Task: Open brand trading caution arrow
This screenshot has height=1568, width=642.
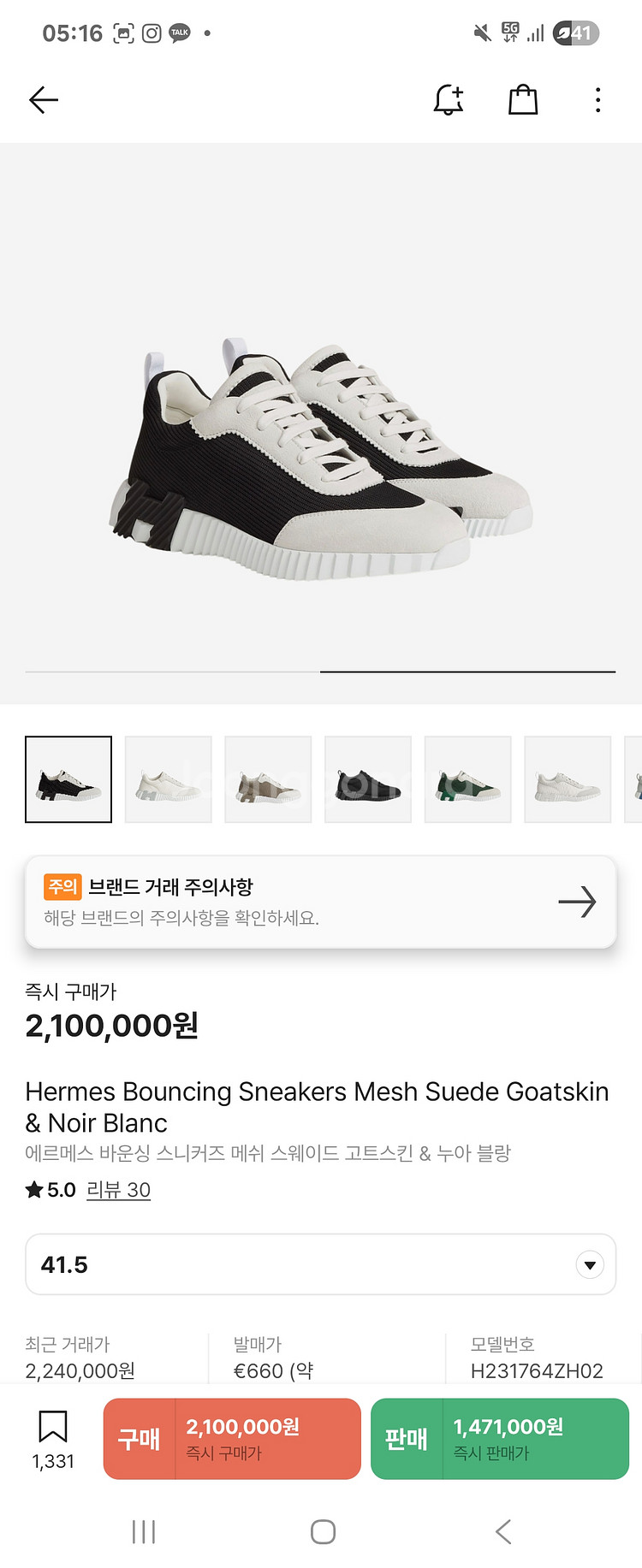Action: 577,902
